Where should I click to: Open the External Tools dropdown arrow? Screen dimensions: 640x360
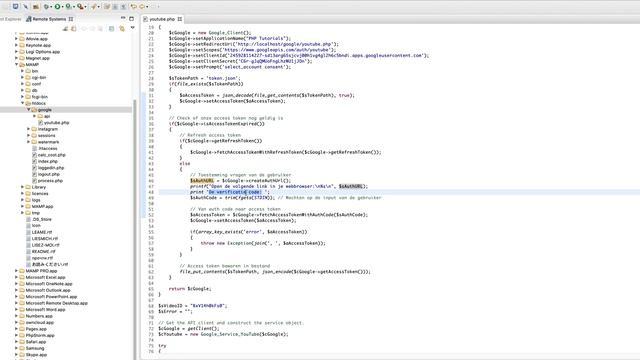(x=85, y=7)
